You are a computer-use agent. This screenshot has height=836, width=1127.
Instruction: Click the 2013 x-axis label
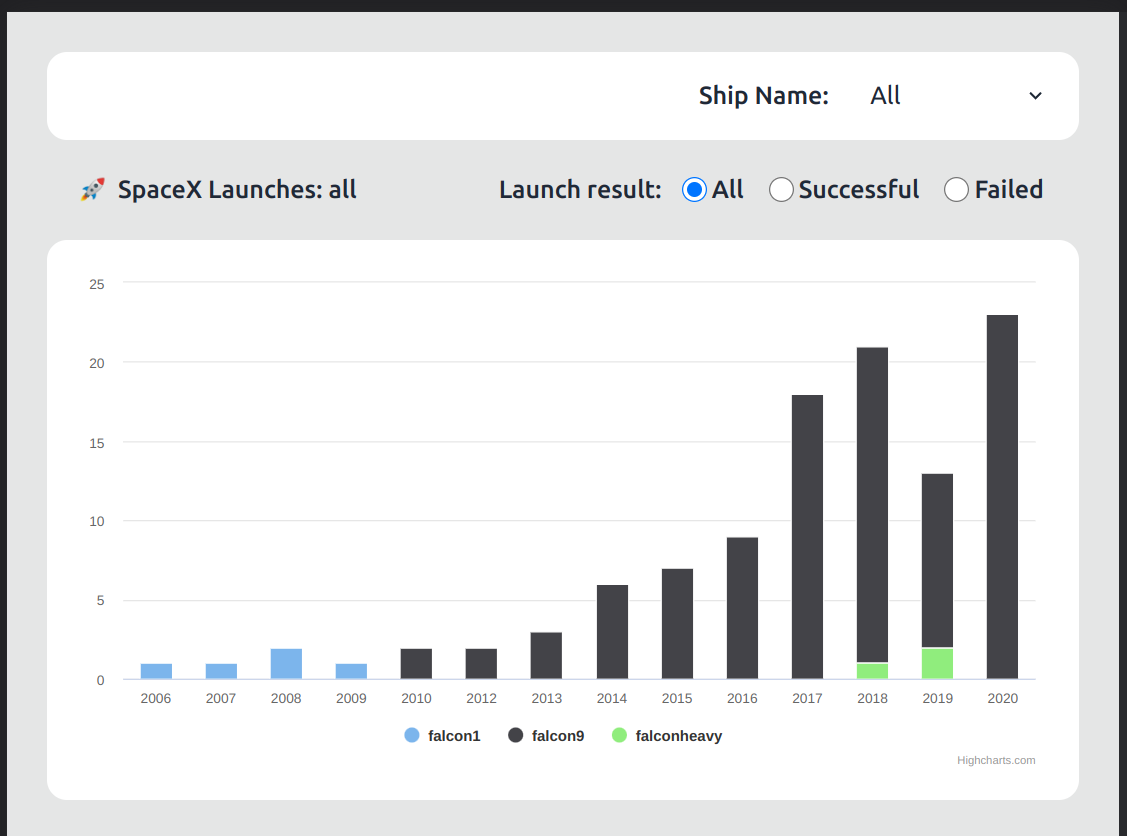(x=547, y=699)
